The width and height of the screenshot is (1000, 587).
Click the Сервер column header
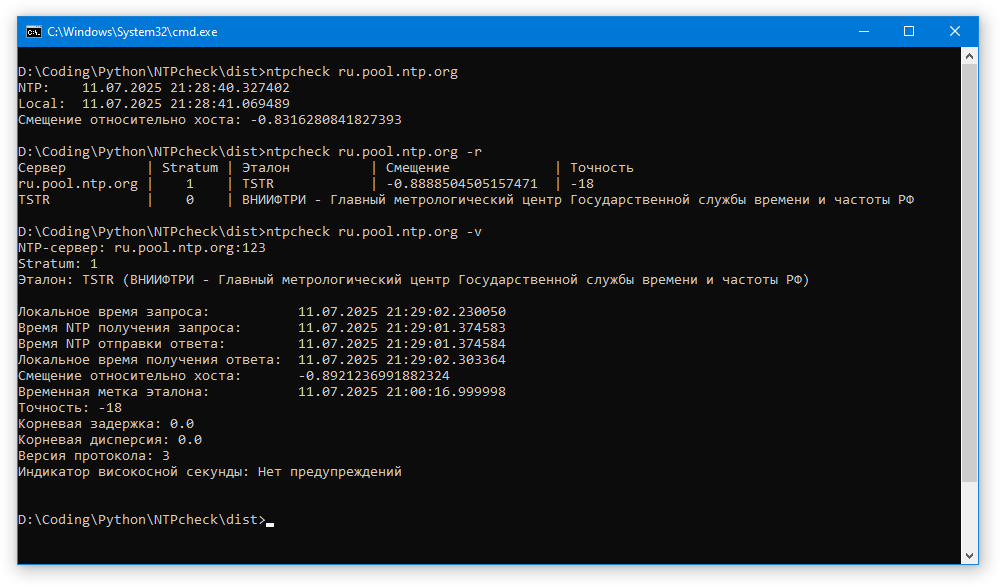(x=42, y=168)
